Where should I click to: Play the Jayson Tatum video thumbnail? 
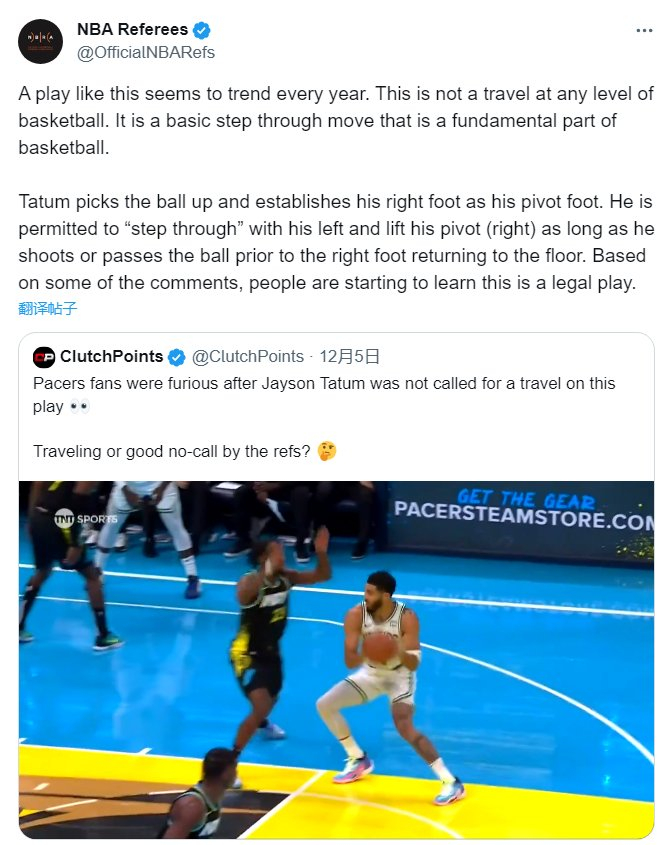pos(336,660)
